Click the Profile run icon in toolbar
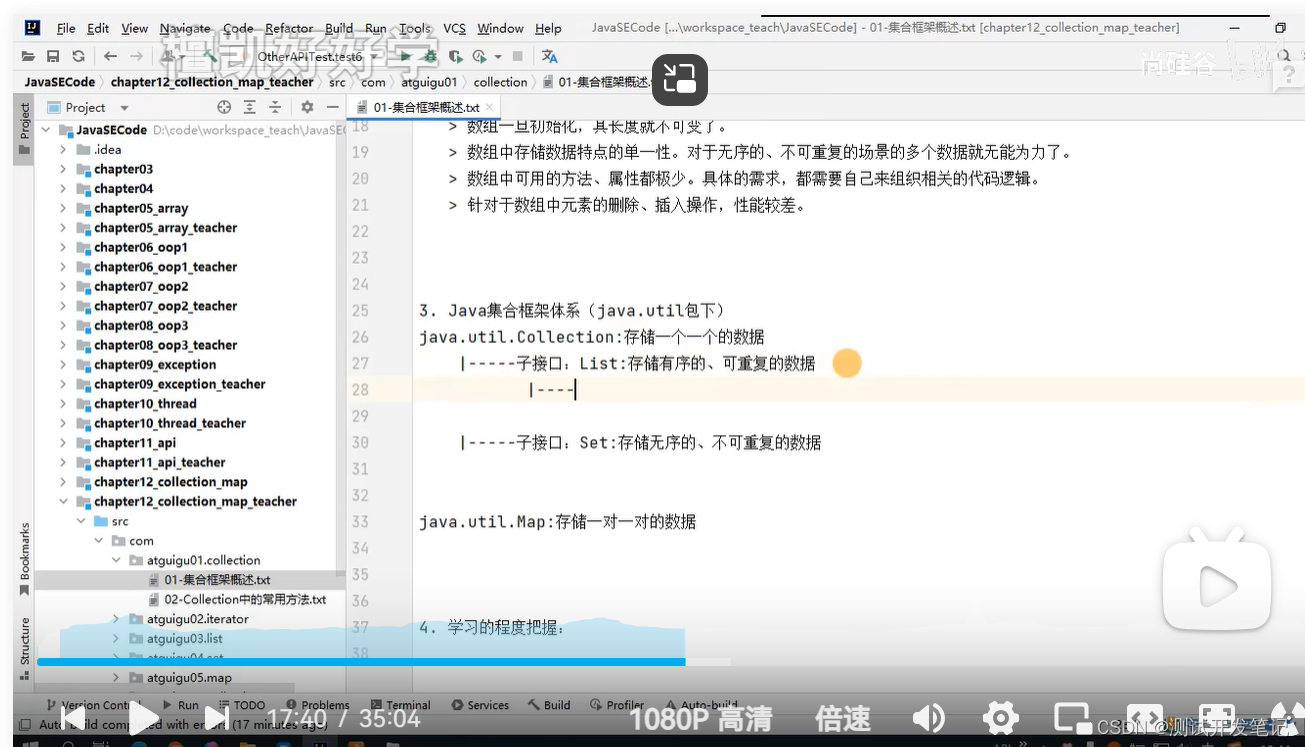 pyautogui.click(x=479, y=56)
